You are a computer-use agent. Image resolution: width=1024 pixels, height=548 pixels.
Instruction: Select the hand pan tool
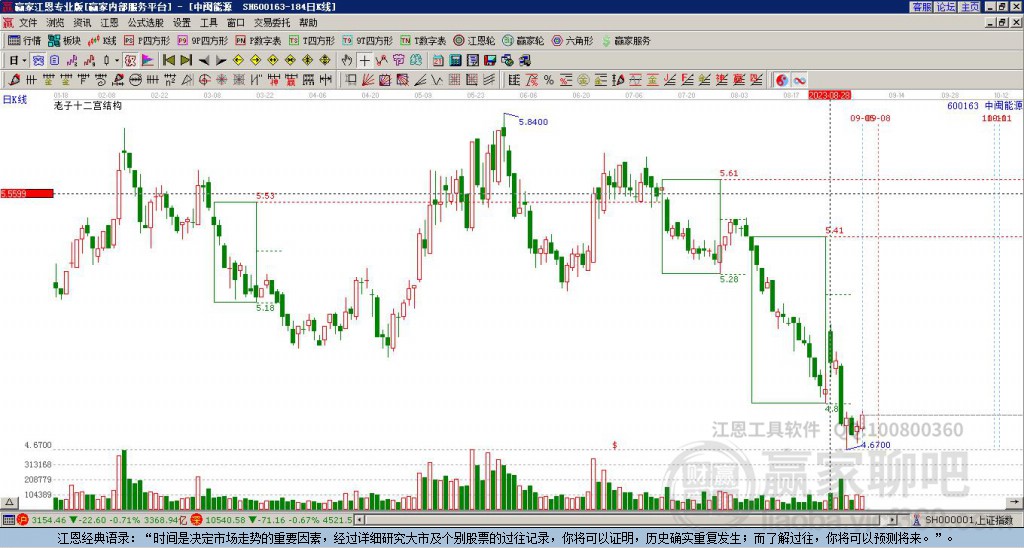[347, 61]
